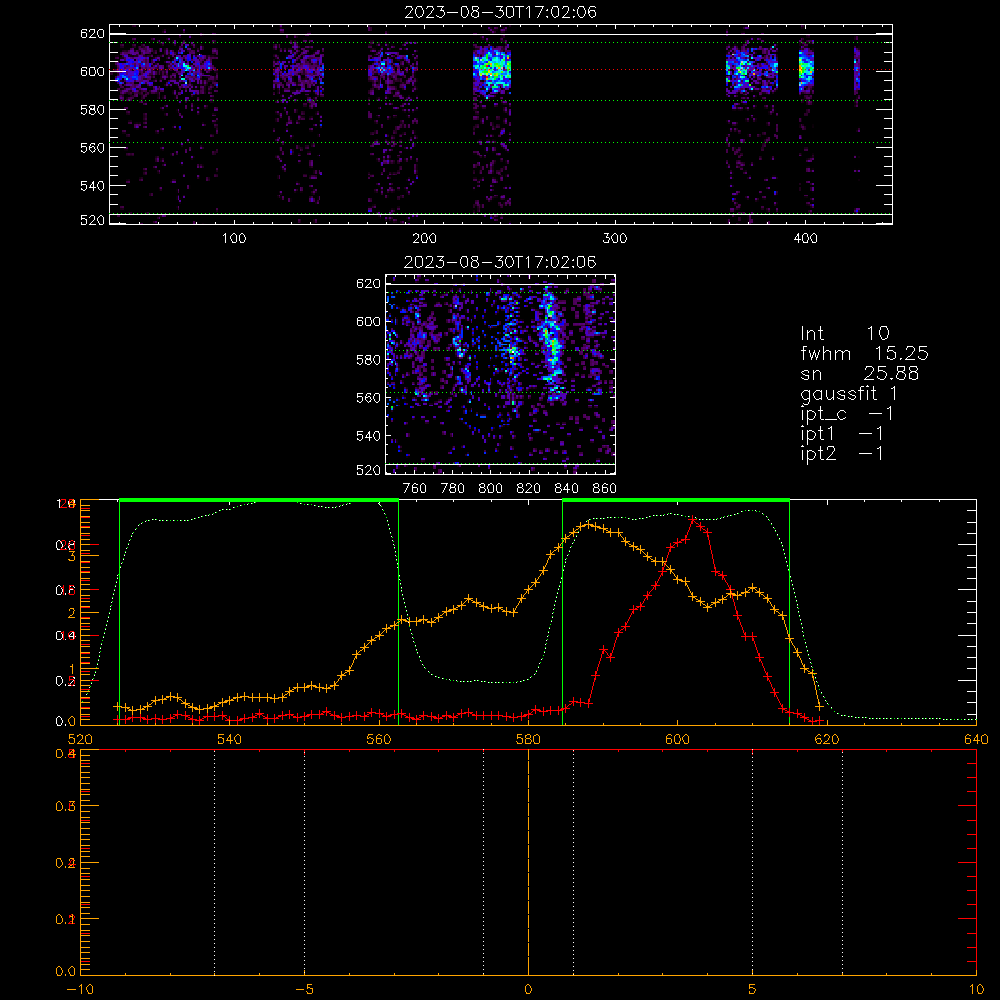1000x1000 pixels.
Task: Click the narrowest burst at far right of top spectrogram
Action: [x=857, y=70]
